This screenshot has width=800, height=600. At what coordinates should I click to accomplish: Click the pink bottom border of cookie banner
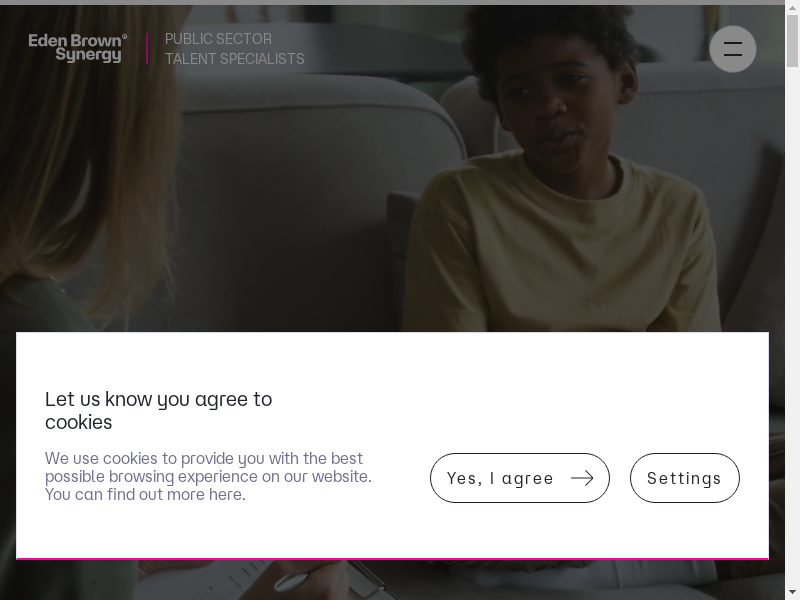tap(392, 559)
